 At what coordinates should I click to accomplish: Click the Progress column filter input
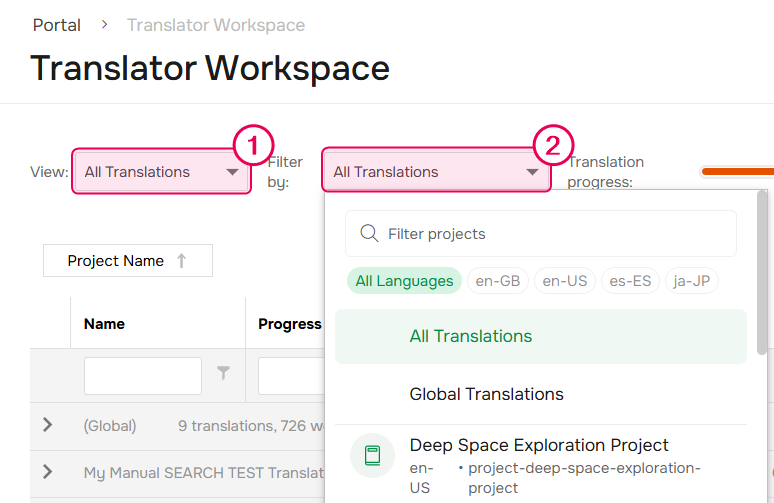(x=291, y=376)
